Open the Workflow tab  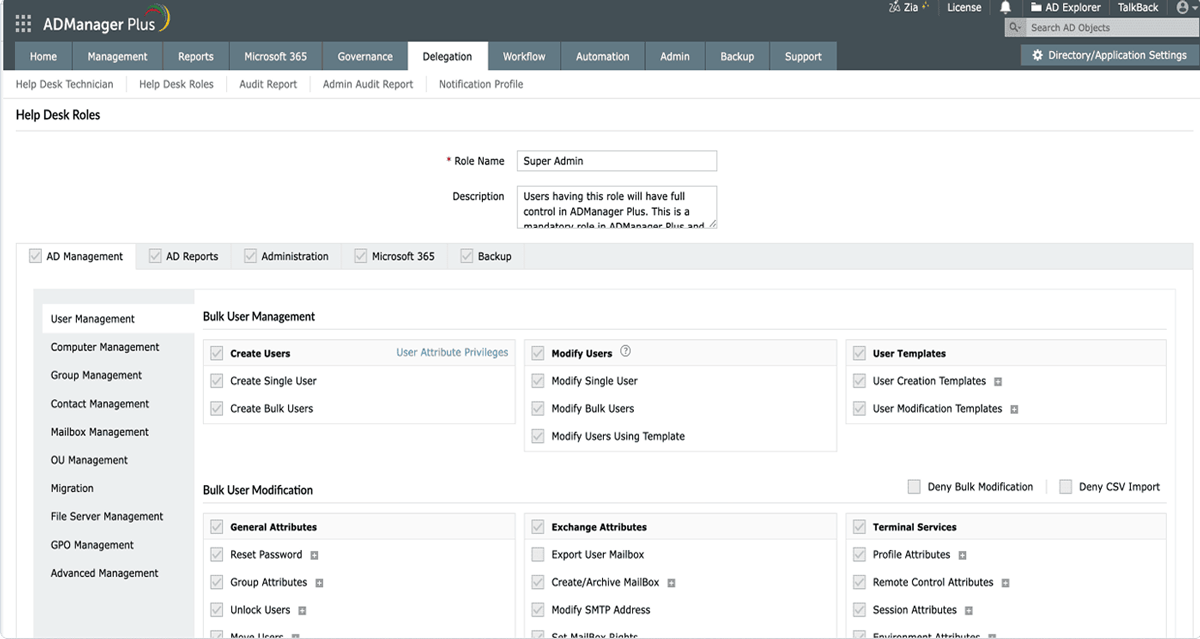coord(524,57)
